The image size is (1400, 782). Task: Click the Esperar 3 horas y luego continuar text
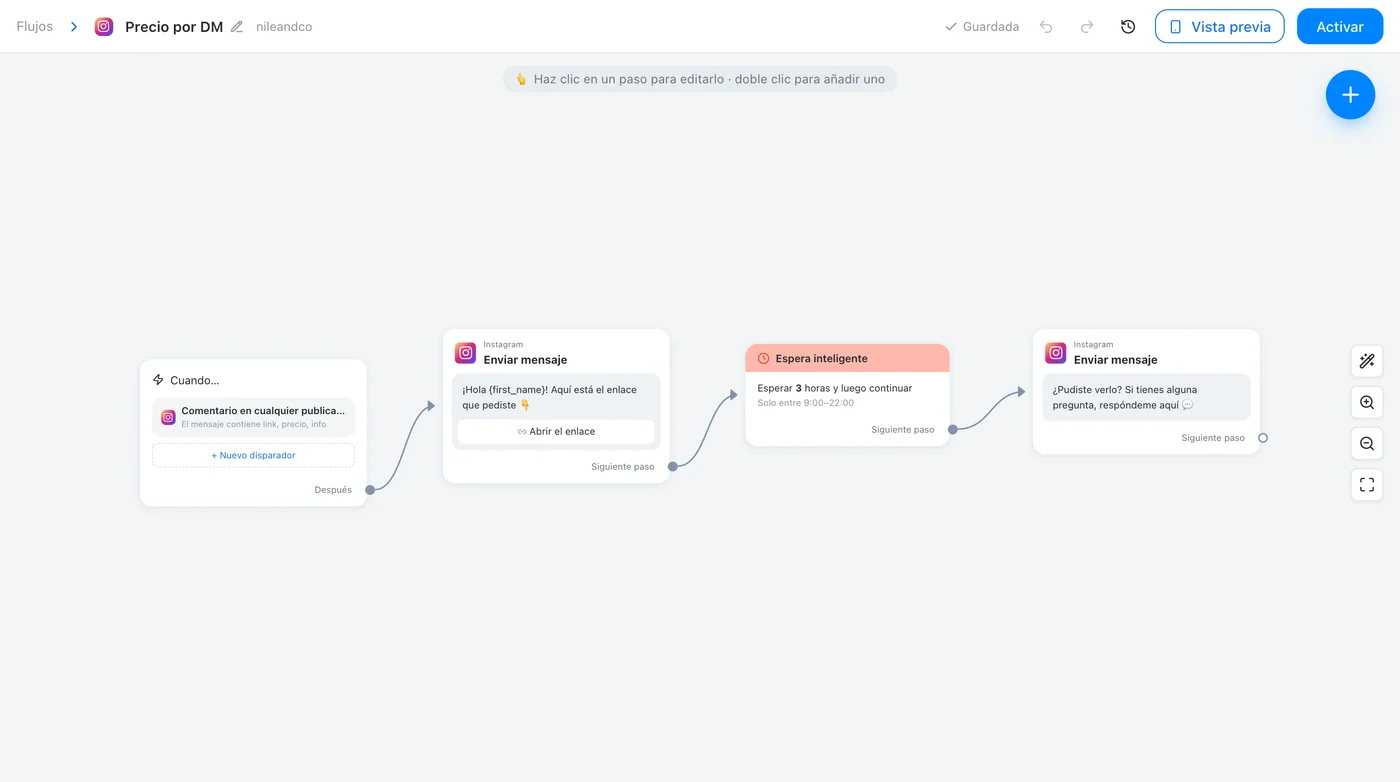click(835, 388)
